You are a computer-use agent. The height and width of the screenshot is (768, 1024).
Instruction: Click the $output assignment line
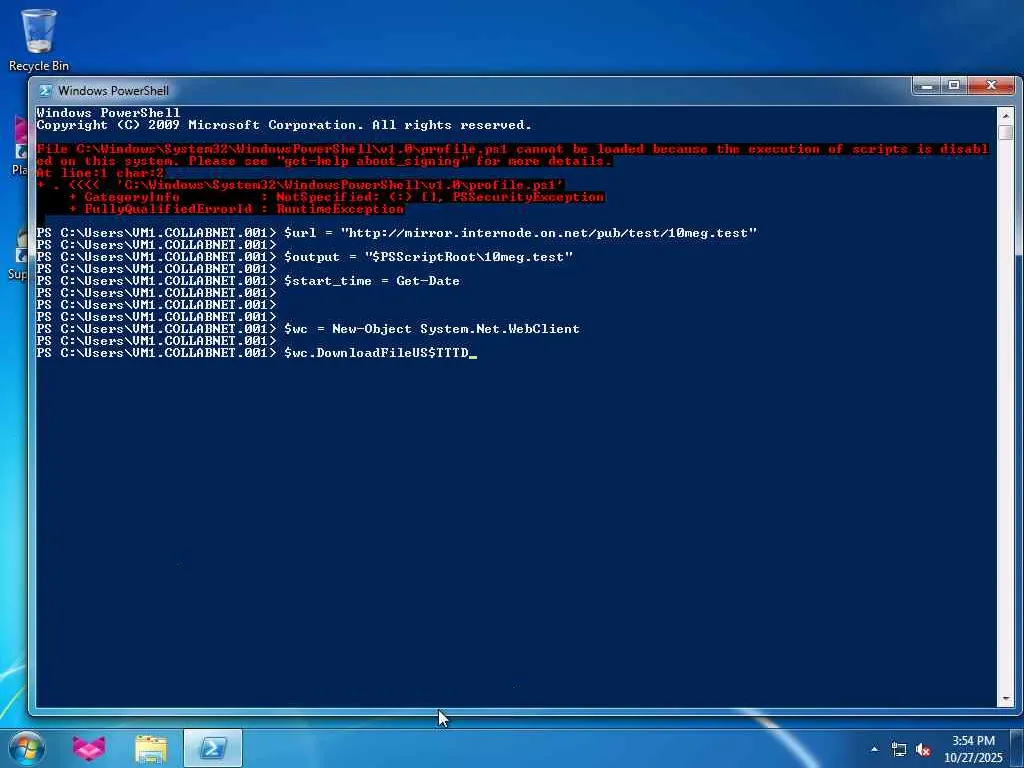(x=304, y=257)
